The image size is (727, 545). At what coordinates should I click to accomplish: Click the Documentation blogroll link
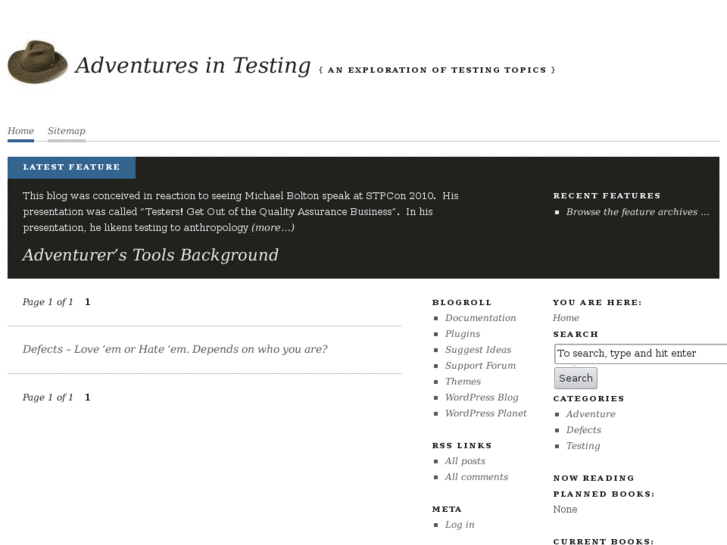tap(480, 318)
